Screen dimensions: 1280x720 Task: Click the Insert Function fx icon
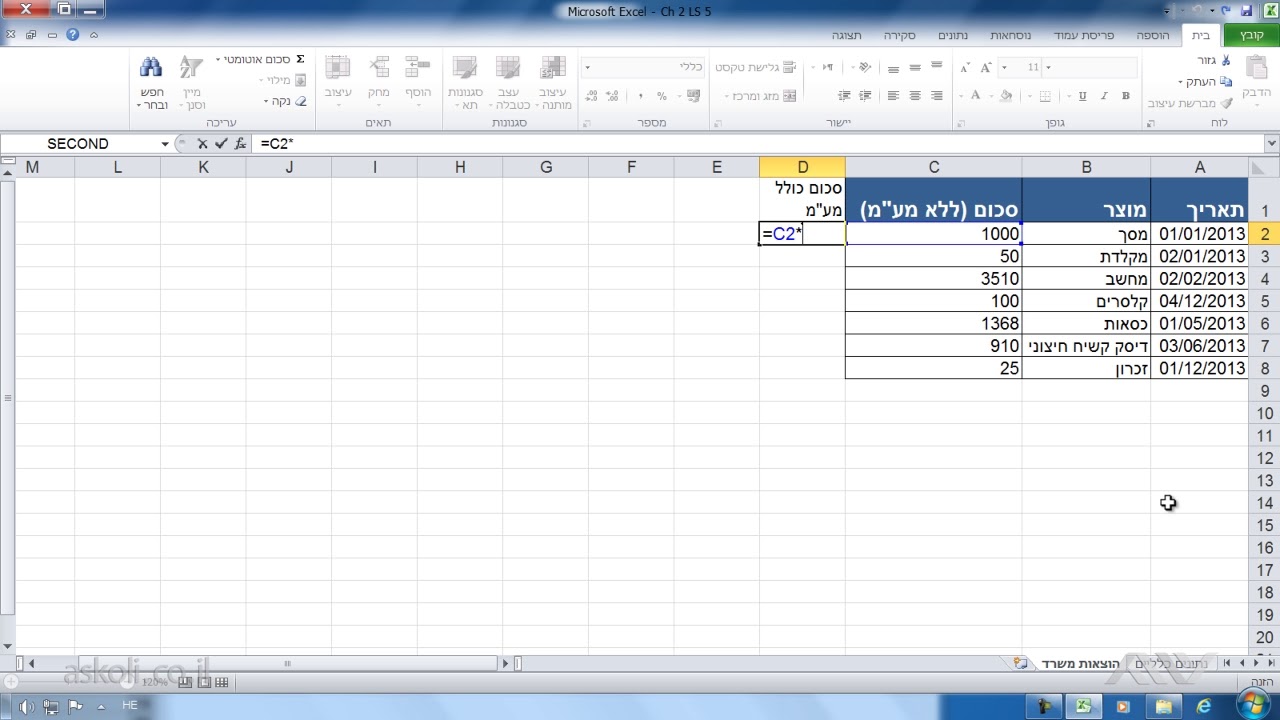(240, 144)
